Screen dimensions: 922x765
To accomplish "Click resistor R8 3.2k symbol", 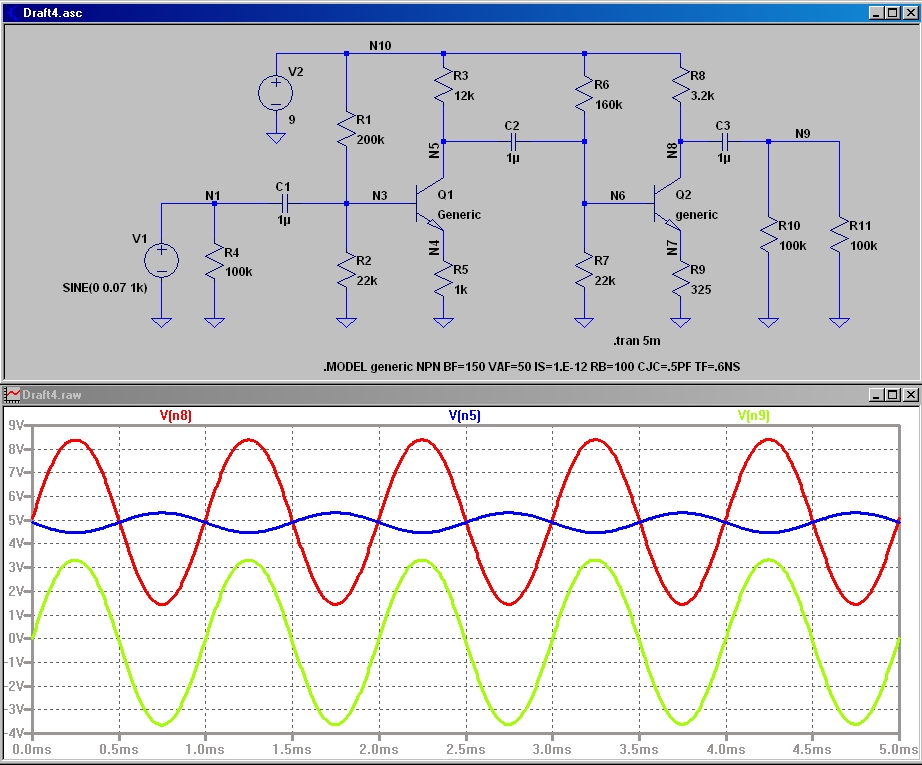I will coord(680,86).
